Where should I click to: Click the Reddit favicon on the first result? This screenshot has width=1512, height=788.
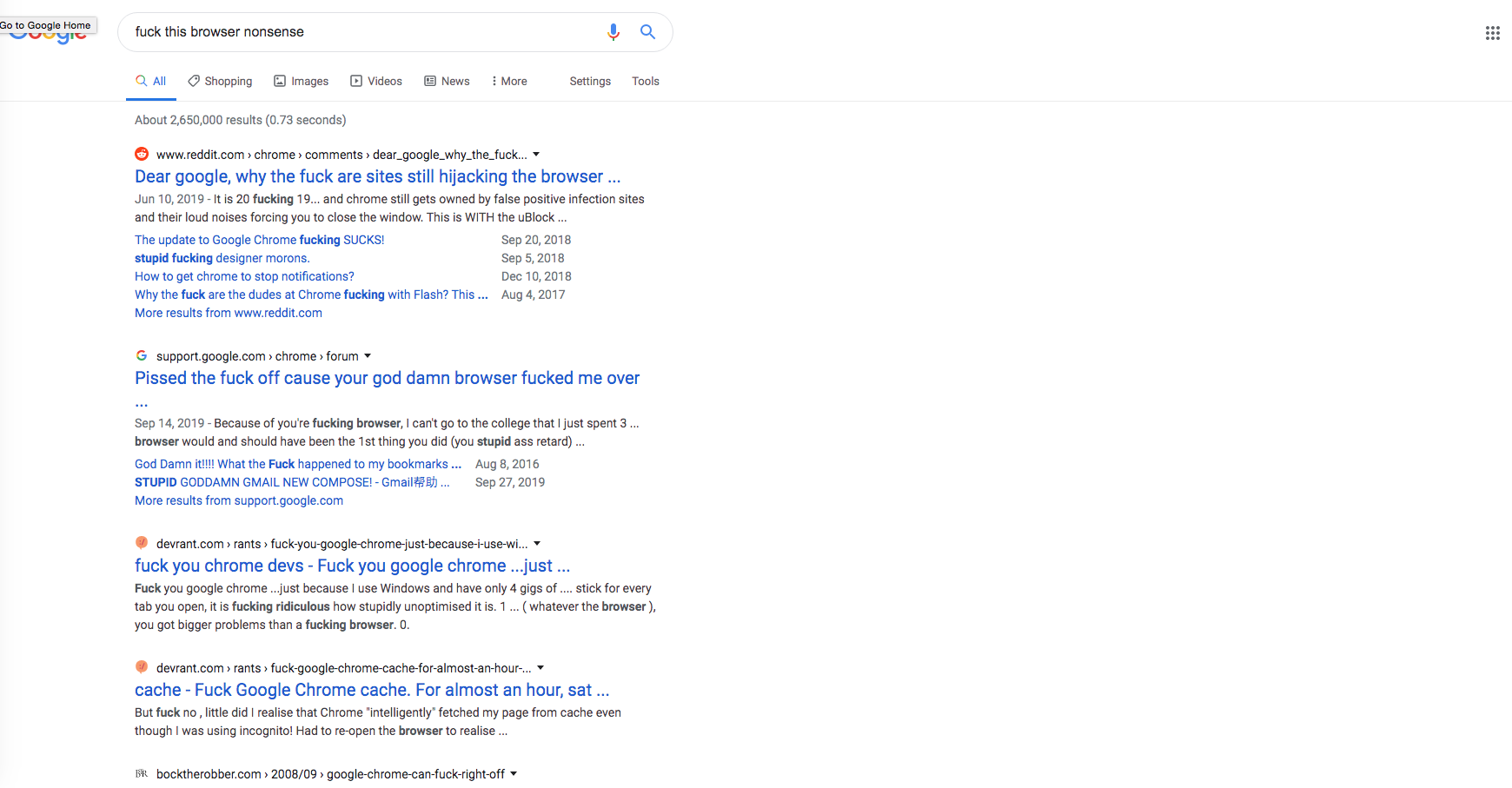point(142,154)
